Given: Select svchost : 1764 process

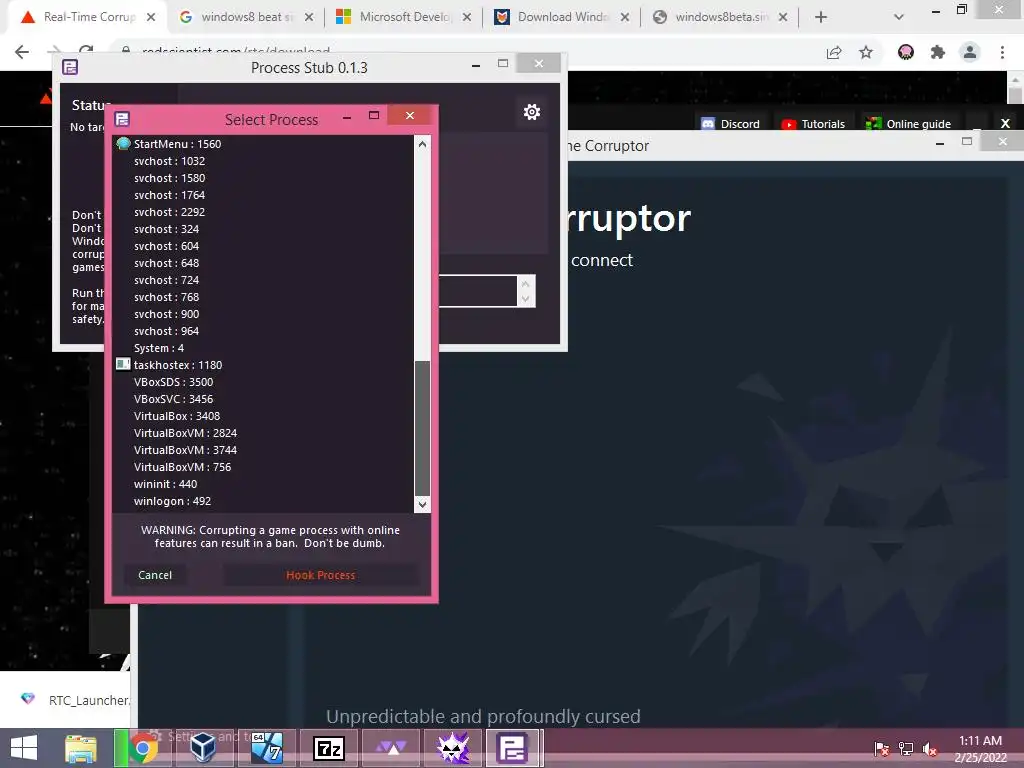Looking at the screenshot, I should (264, 195).
